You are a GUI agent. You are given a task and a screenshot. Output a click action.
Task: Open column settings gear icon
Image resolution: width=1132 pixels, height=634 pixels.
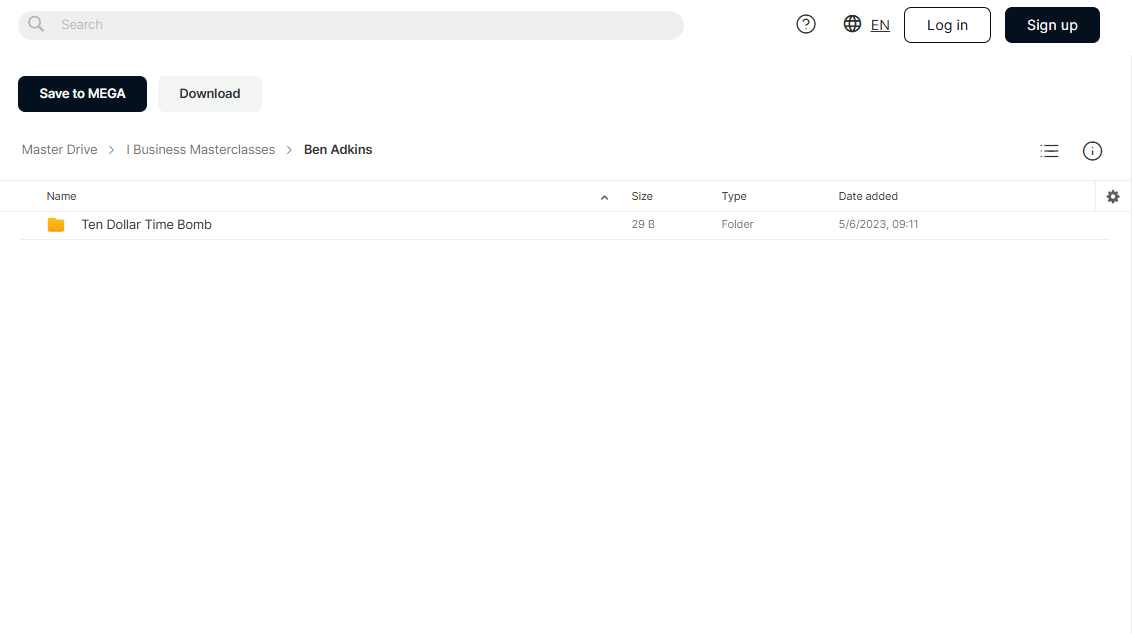pos(1113,196)
